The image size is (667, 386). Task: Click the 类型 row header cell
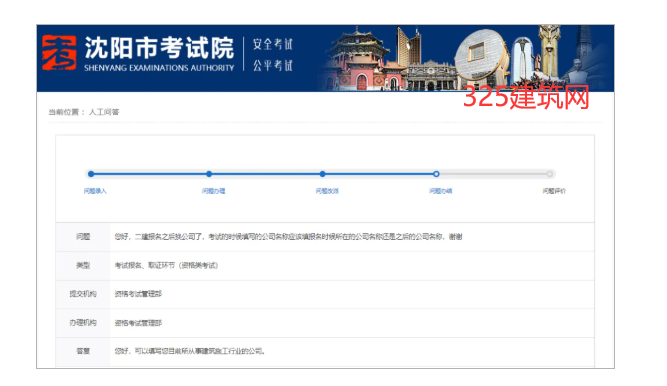point(83,266)
